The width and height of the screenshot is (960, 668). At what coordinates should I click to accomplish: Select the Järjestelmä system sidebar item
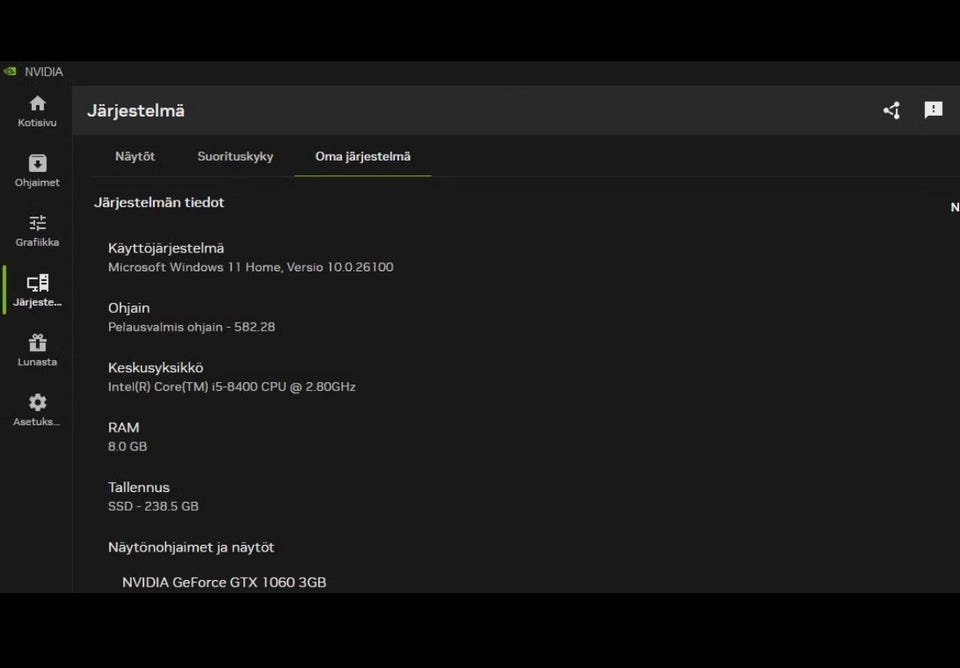click(x=37, y=291)
